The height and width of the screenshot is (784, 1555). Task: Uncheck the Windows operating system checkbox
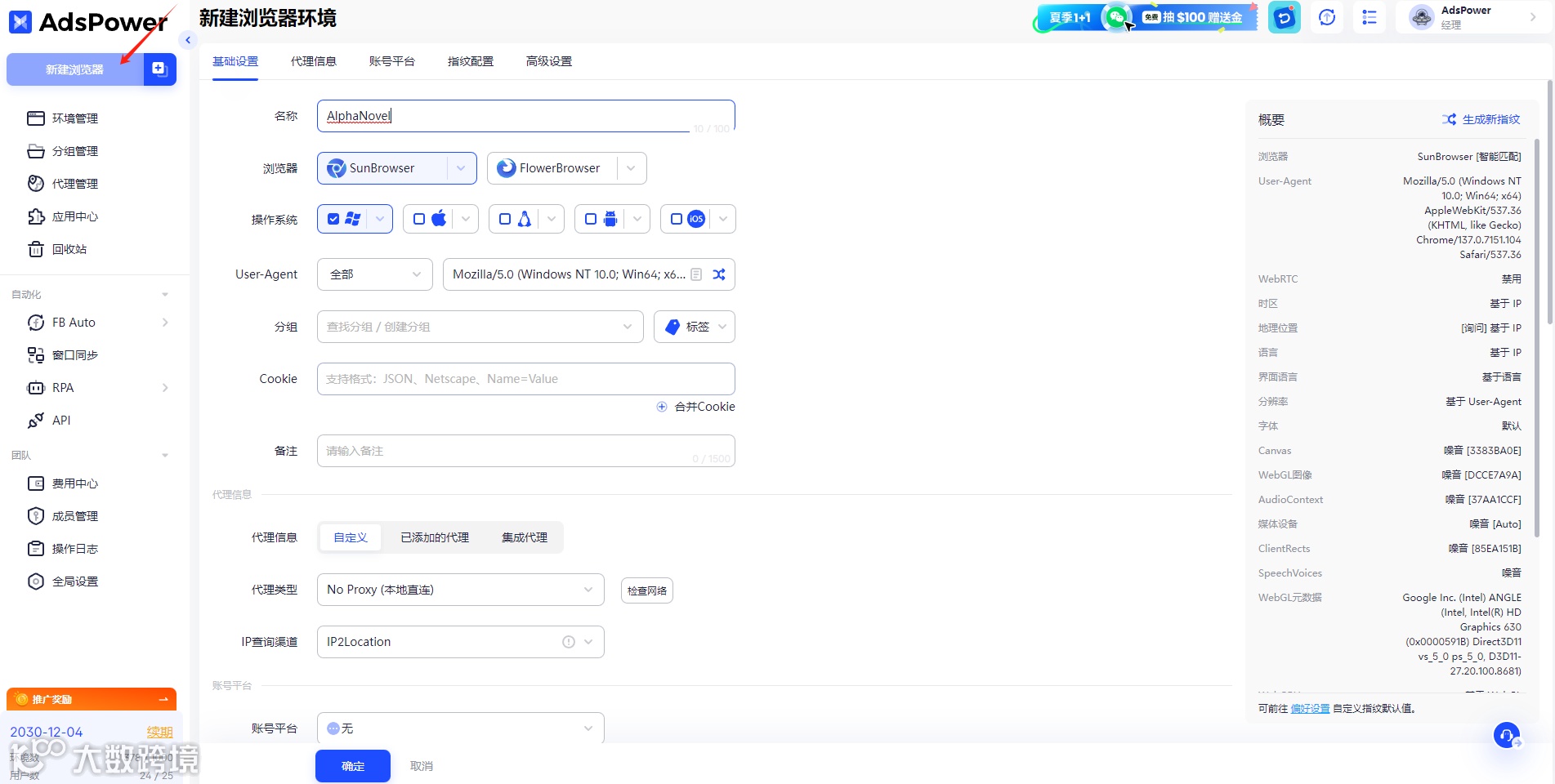pyautogui.click(x=333, y=219)
